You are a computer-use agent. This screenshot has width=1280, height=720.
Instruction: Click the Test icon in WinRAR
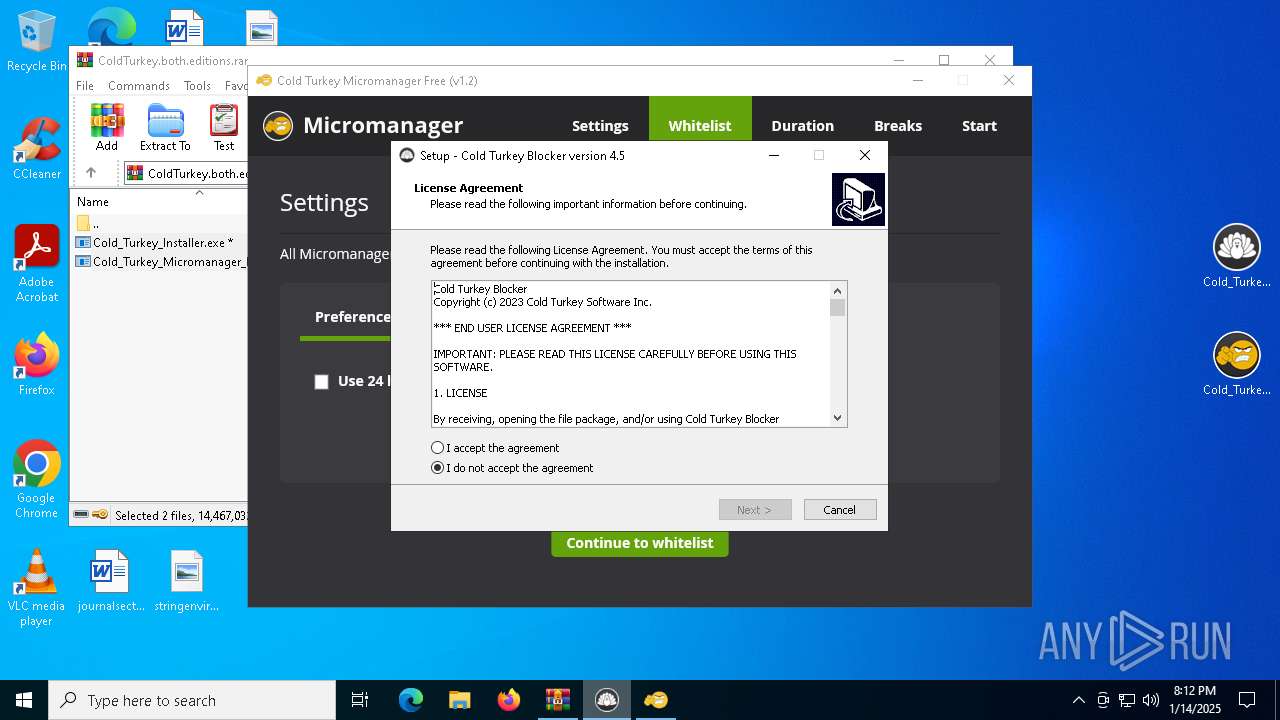click(x=224, y=127)
